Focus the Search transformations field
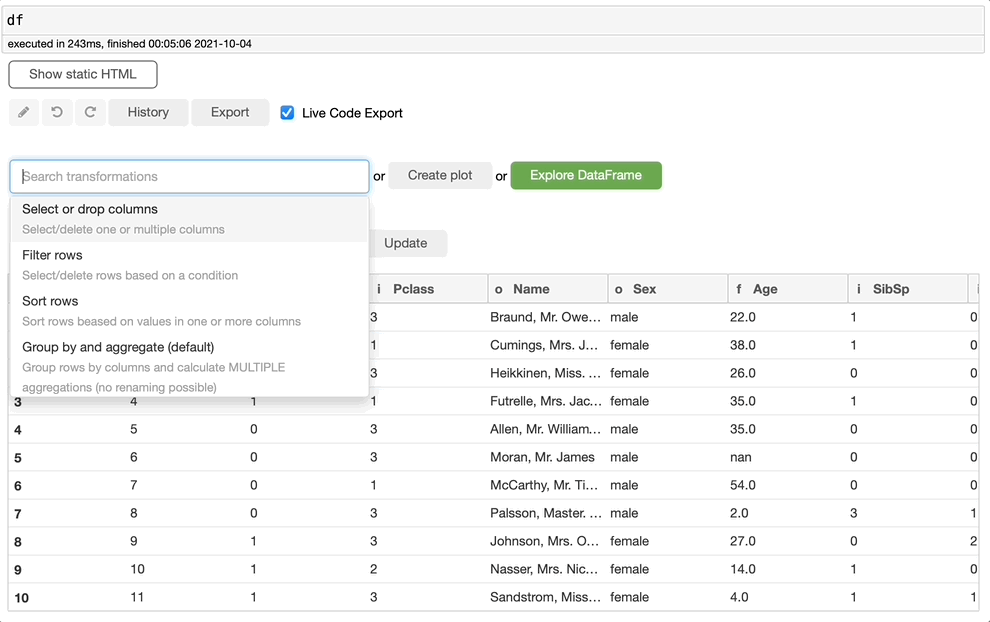Viewport: 990px width, 622px height. (190, 176)
